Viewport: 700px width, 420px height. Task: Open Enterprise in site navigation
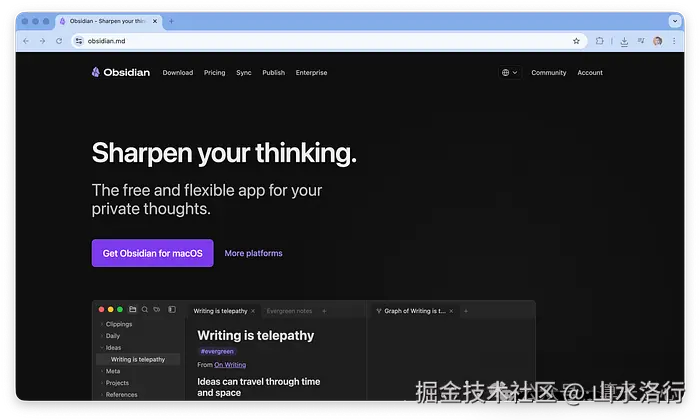pos(311,72)
